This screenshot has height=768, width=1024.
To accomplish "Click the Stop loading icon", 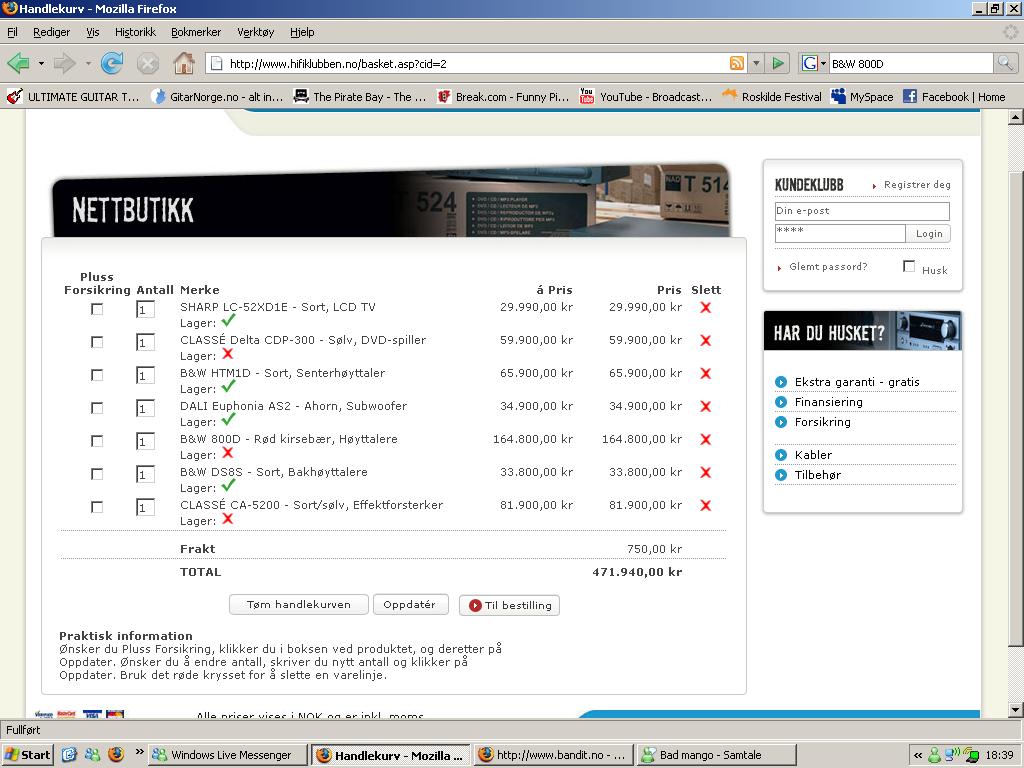I will click(148, 63).
